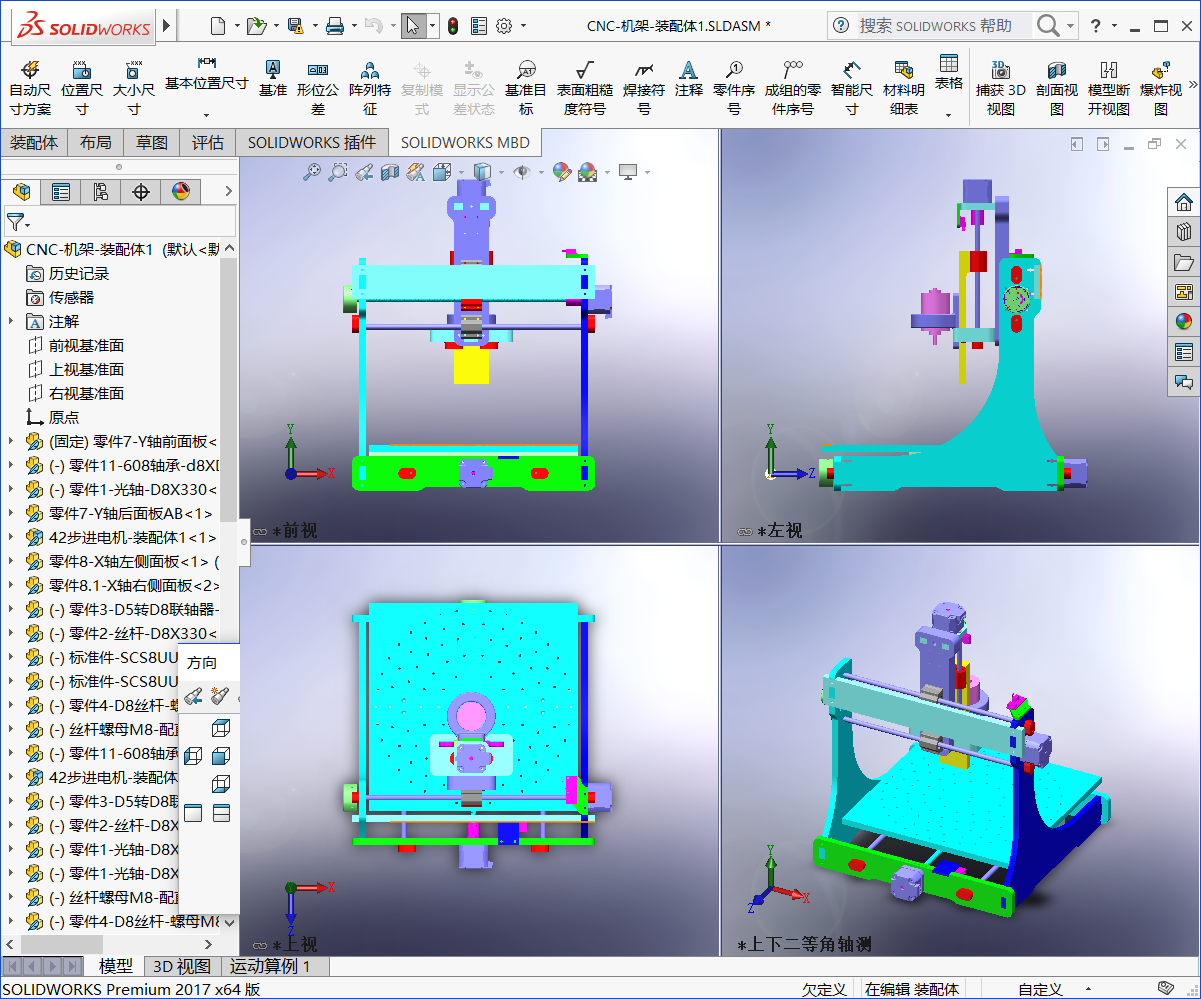Click the 材料明细表 tool

904,87
